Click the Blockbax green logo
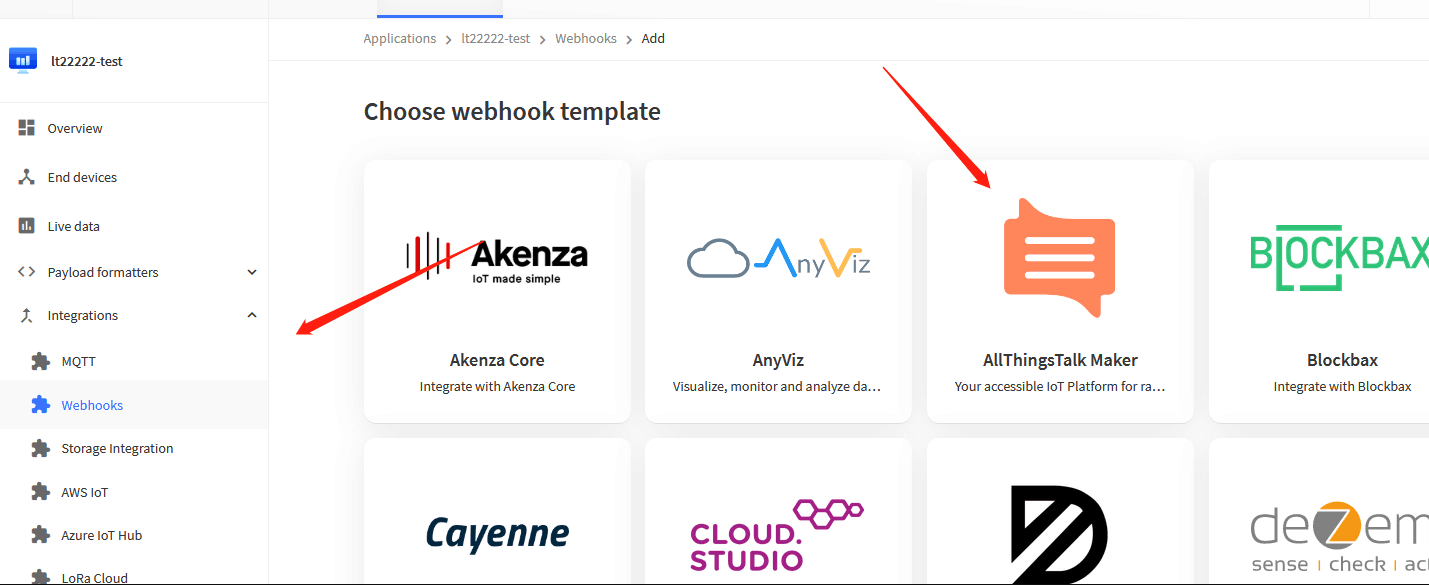Image resolution: width=1429 pixels, height=585 pixels. [1339, 258]
